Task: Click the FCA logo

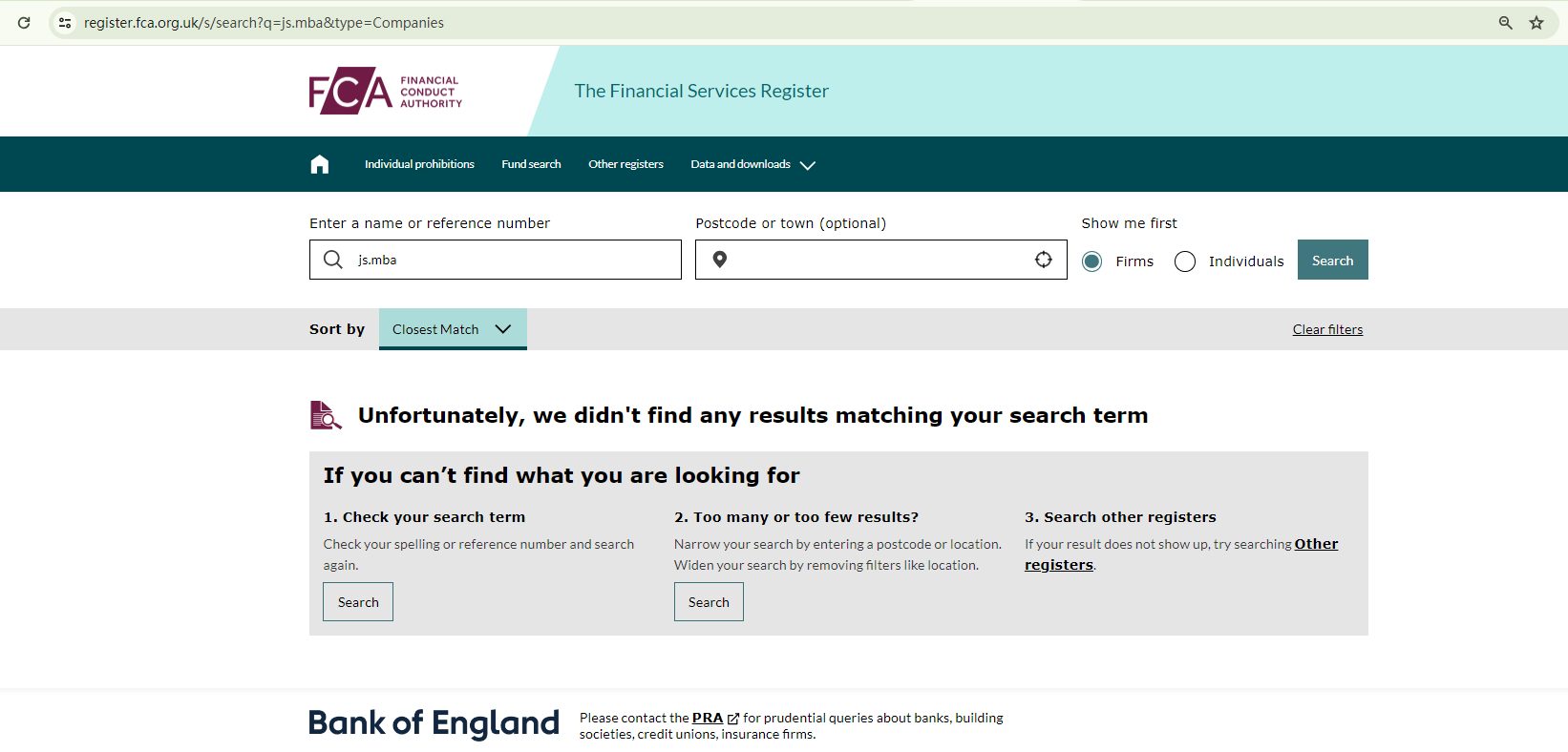Action: click(385, 91)
